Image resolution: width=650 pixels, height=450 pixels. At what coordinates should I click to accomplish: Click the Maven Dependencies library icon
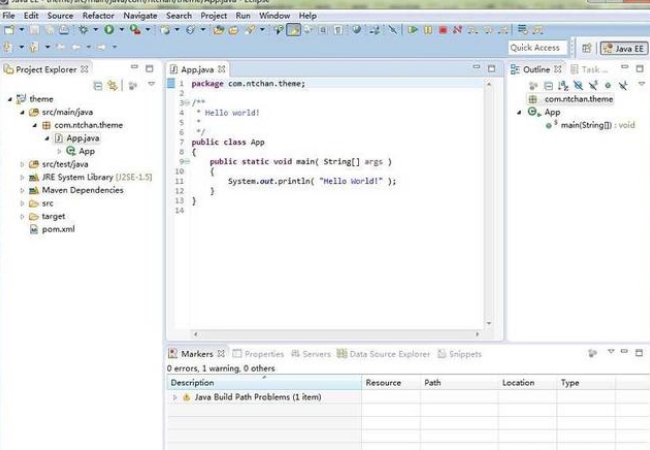34,190
